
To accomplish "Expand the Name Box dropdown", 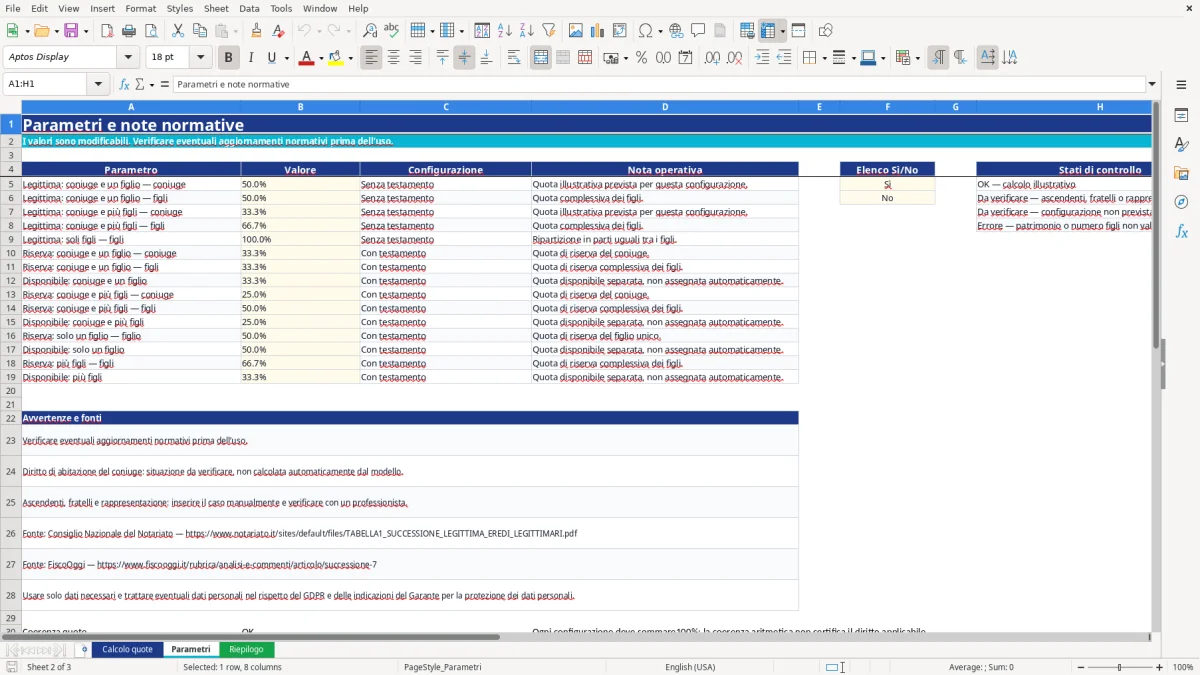I will click(99, 84).
